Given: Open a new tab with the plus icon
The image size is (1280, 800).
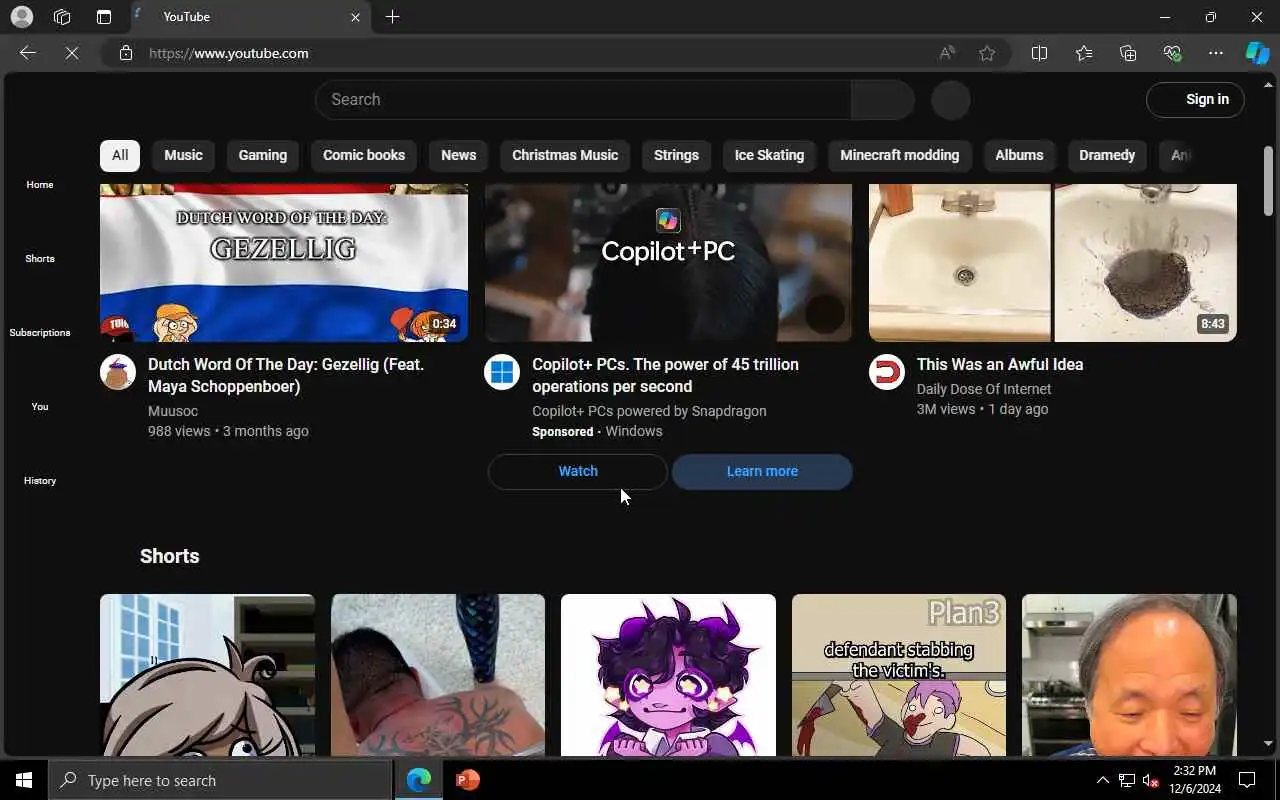Looking at the screenshot, I should pyautogui.click(x=393, y=17).
